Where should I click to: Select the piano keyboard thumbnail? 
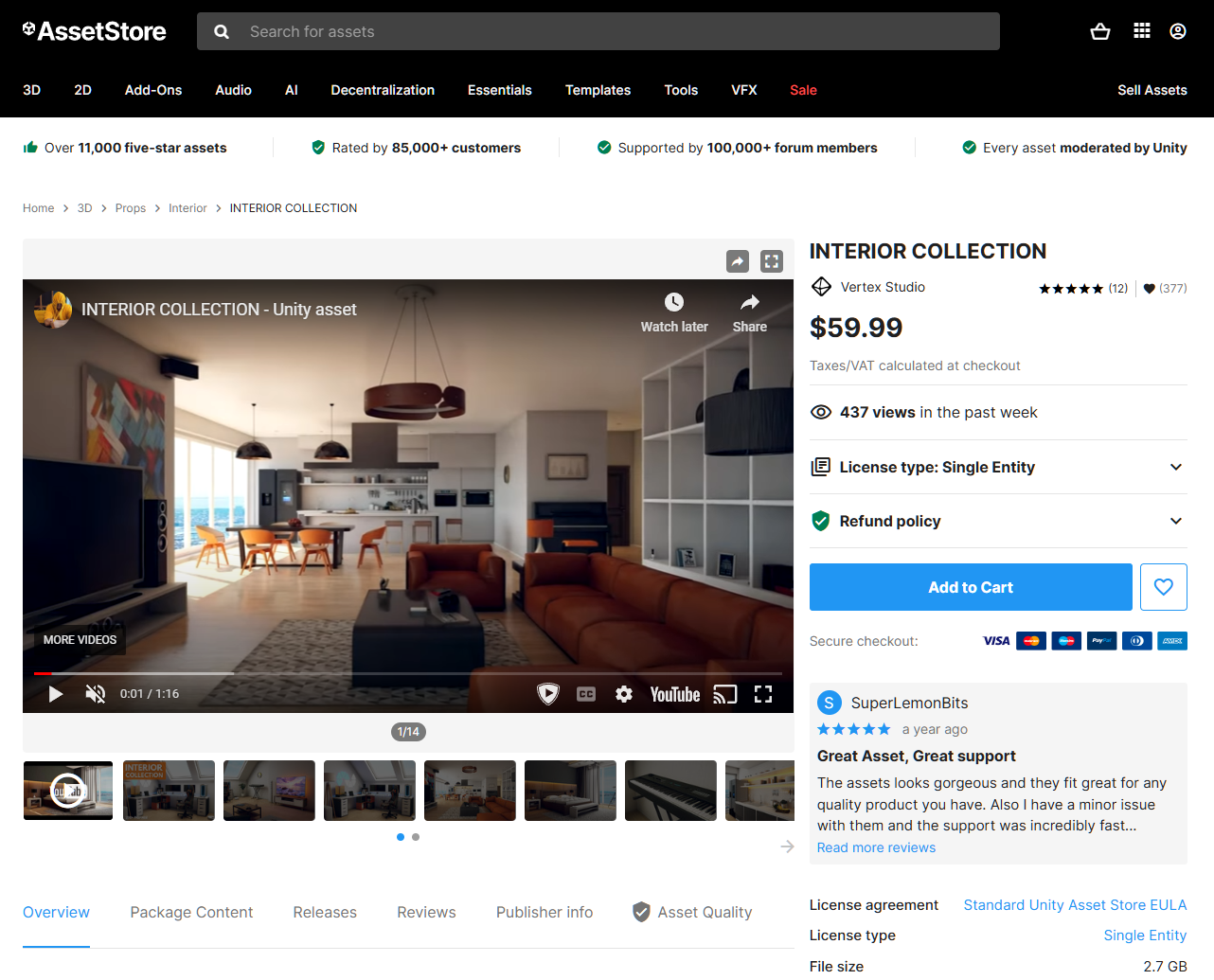(670, 791)
